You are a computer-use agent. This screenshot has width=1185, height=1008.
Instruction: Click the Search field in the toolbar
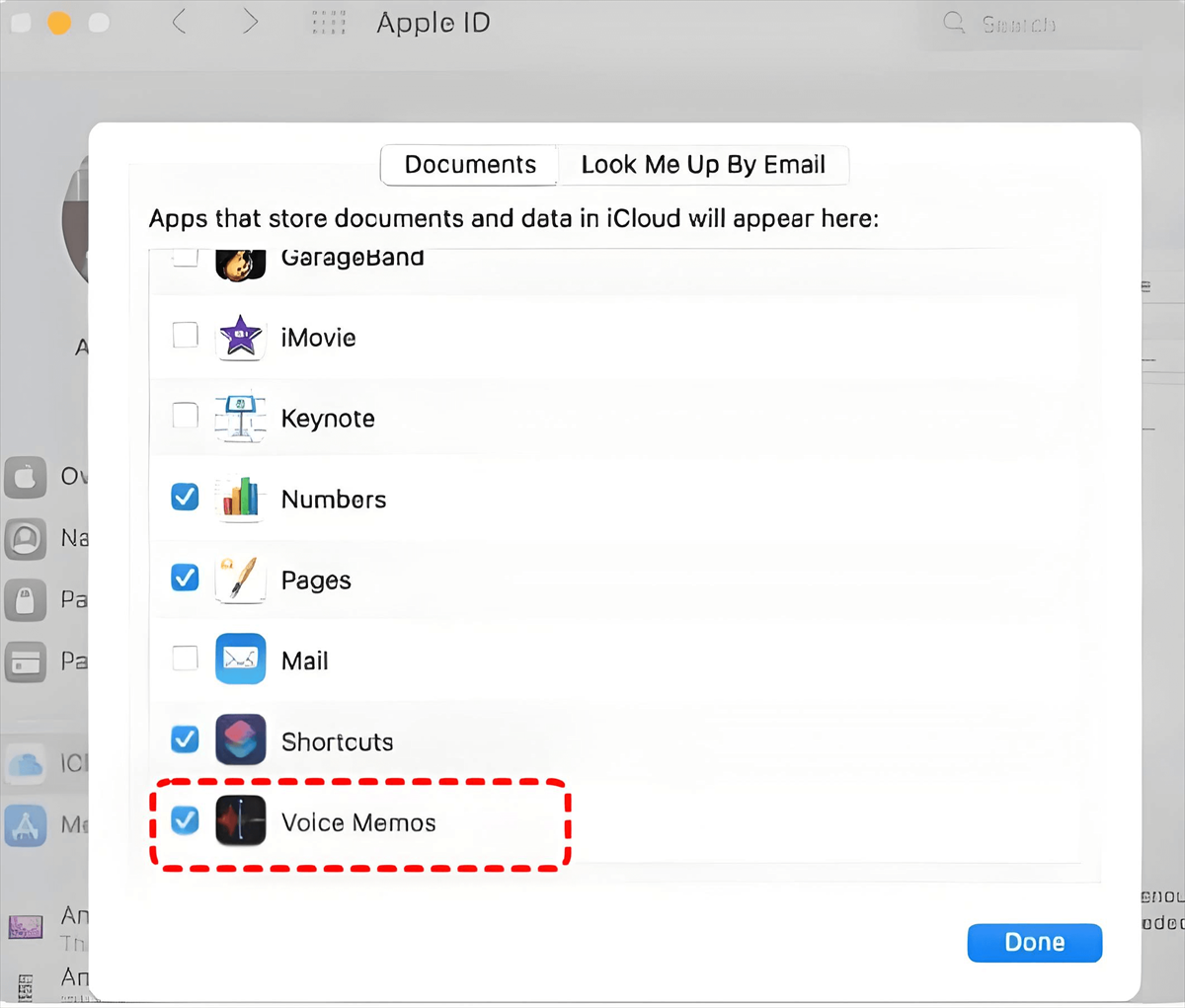(x=1017, y=24)
